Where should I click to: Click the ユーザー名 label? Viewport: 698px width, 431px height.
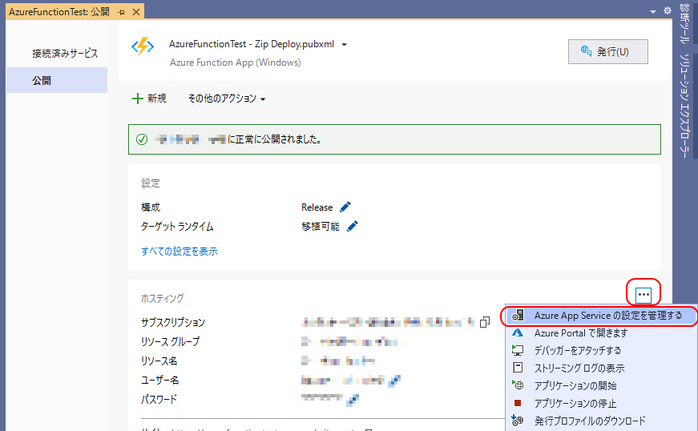(x=160, y=380)
